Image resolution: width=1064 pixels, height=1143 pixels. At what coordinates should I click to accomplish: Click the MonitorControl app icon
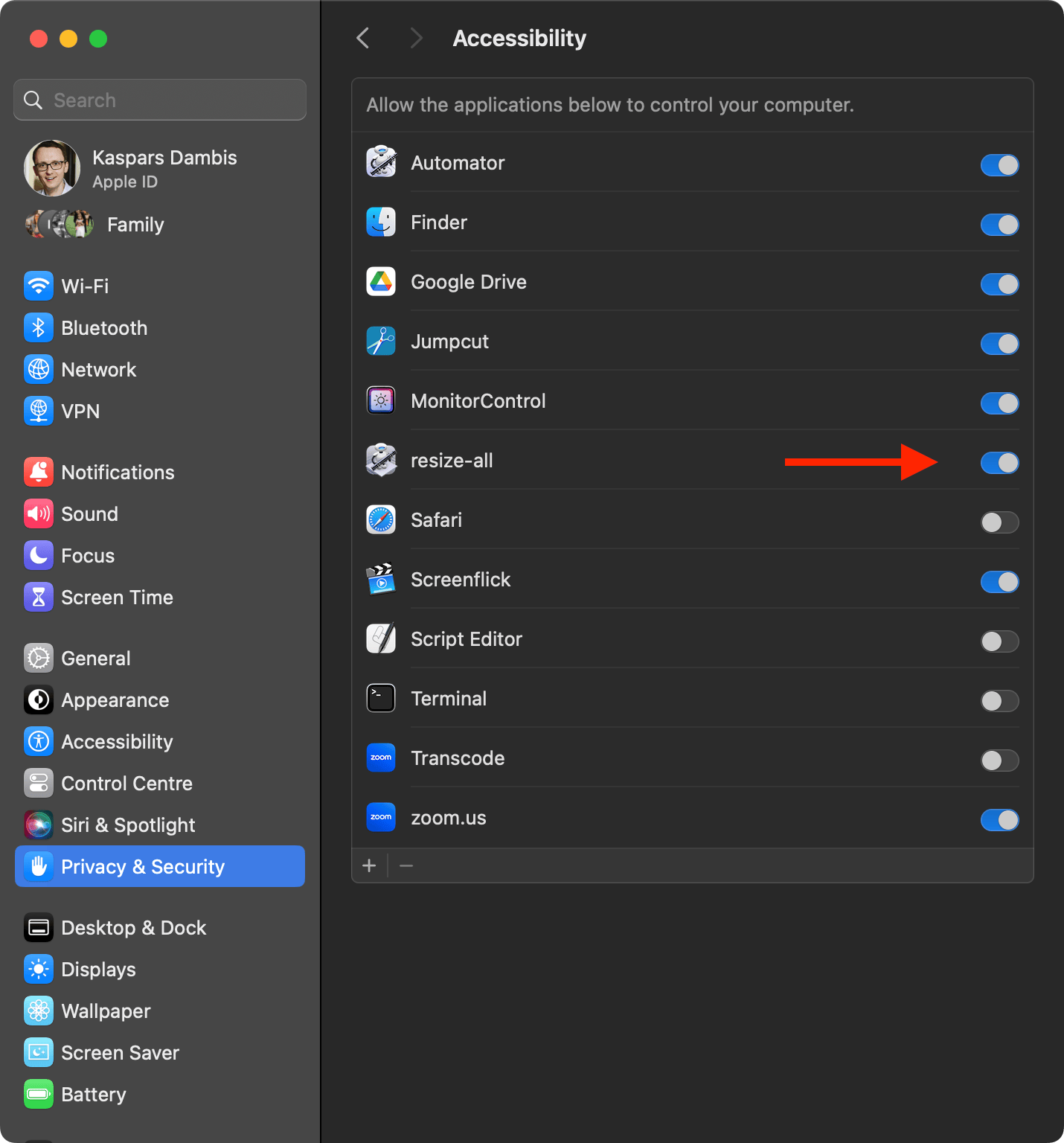coord(381,400)
